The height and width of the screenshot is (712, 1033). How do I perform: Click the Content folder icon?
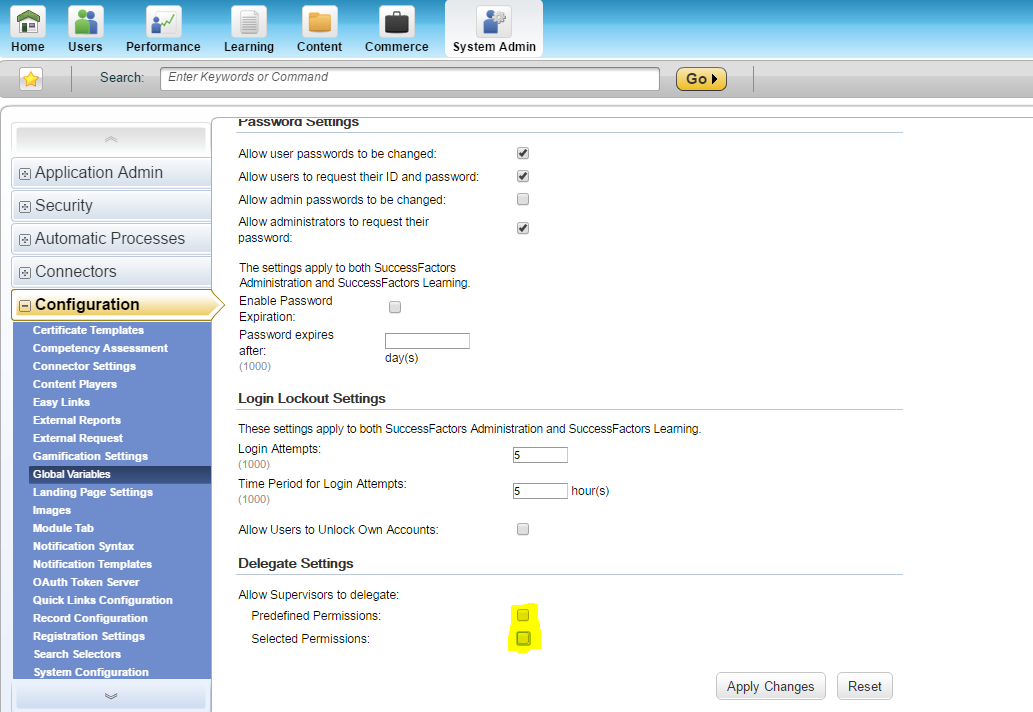point(320,22)
